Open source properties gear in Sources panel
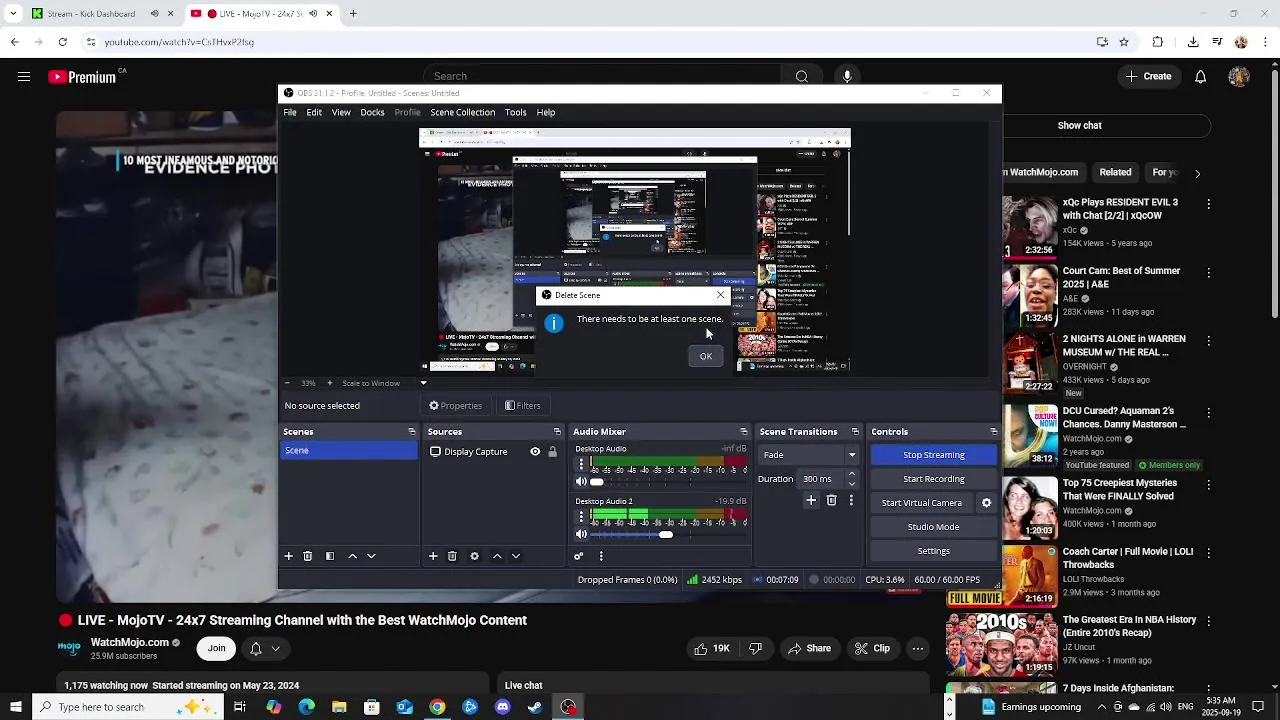The width and height of the screenshot is (1280, 720). pos(474,556)
